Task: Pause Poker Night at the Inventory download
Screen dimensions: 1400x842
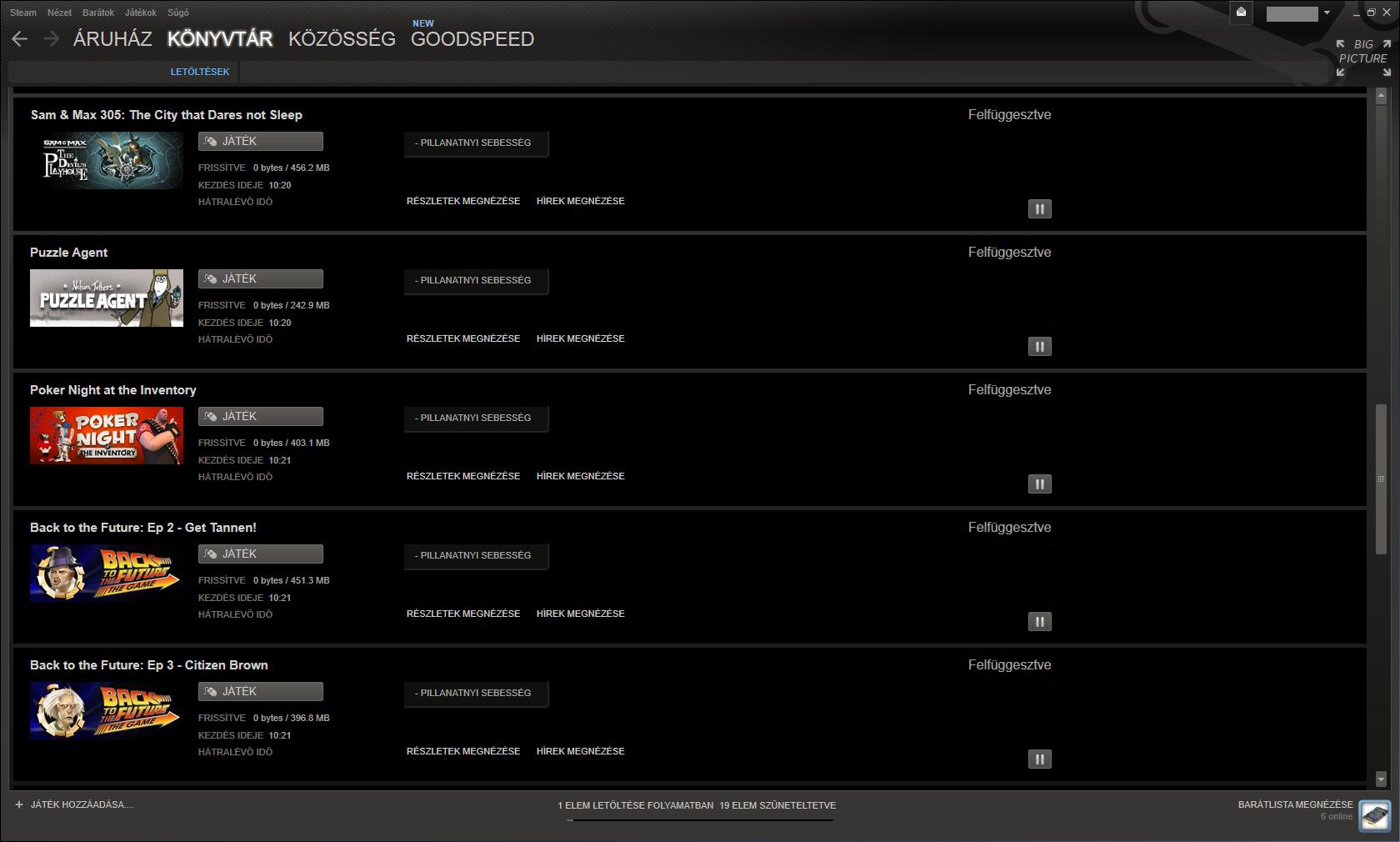Action: coord(1039,484)
